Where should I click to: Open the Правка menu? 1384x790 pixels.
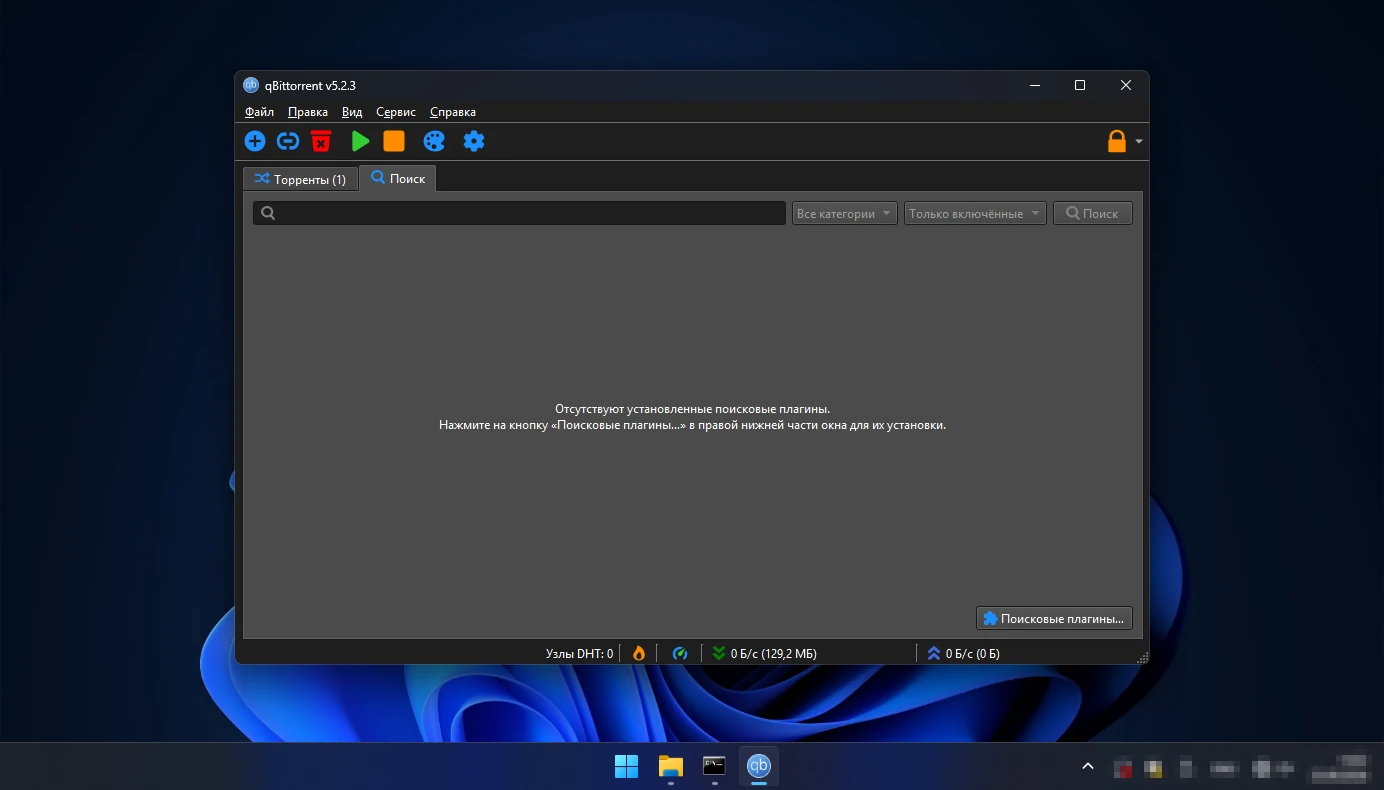[308, 112]
